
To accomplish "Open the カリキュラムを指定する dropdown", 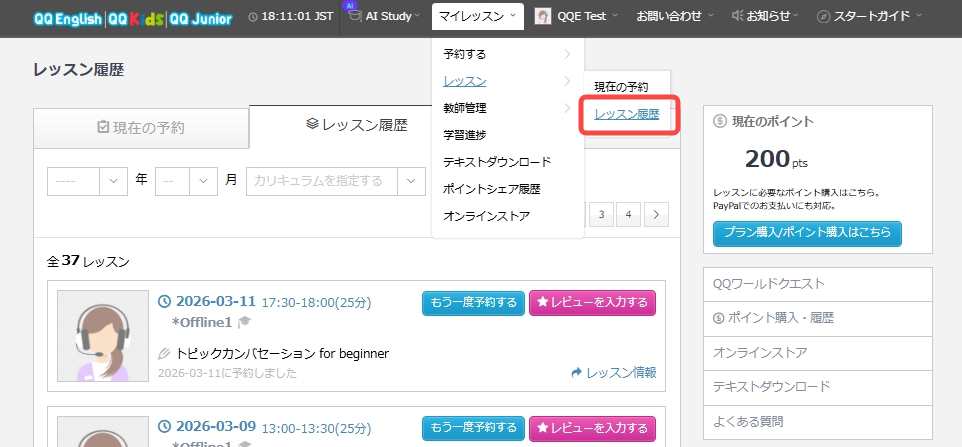I will tap(335, 180).
